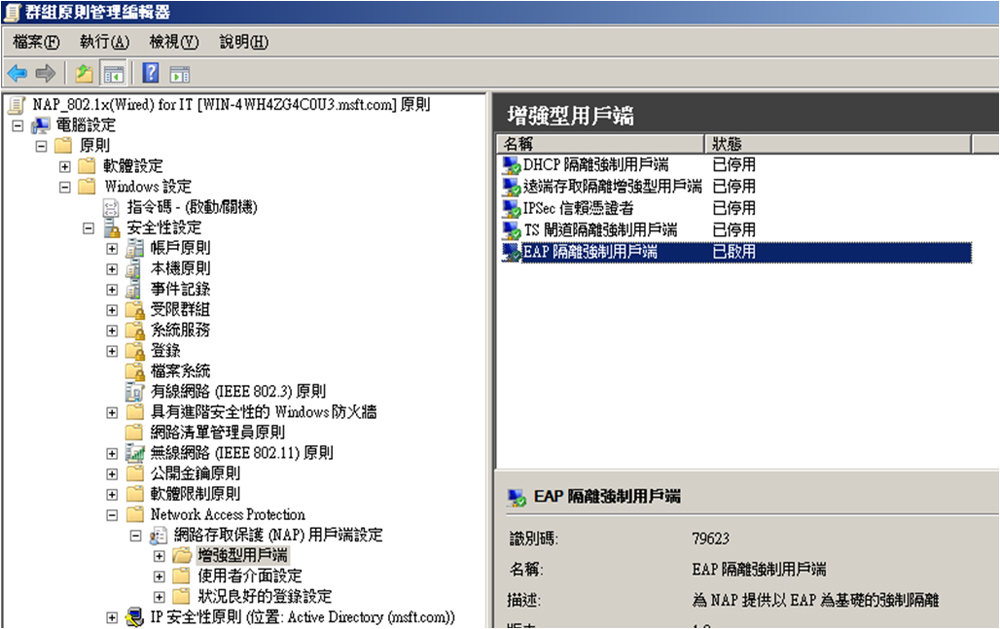
Task: Click the 遠端存取隔離增強型用戶端 icon
Action: click(x=511, y=187)
